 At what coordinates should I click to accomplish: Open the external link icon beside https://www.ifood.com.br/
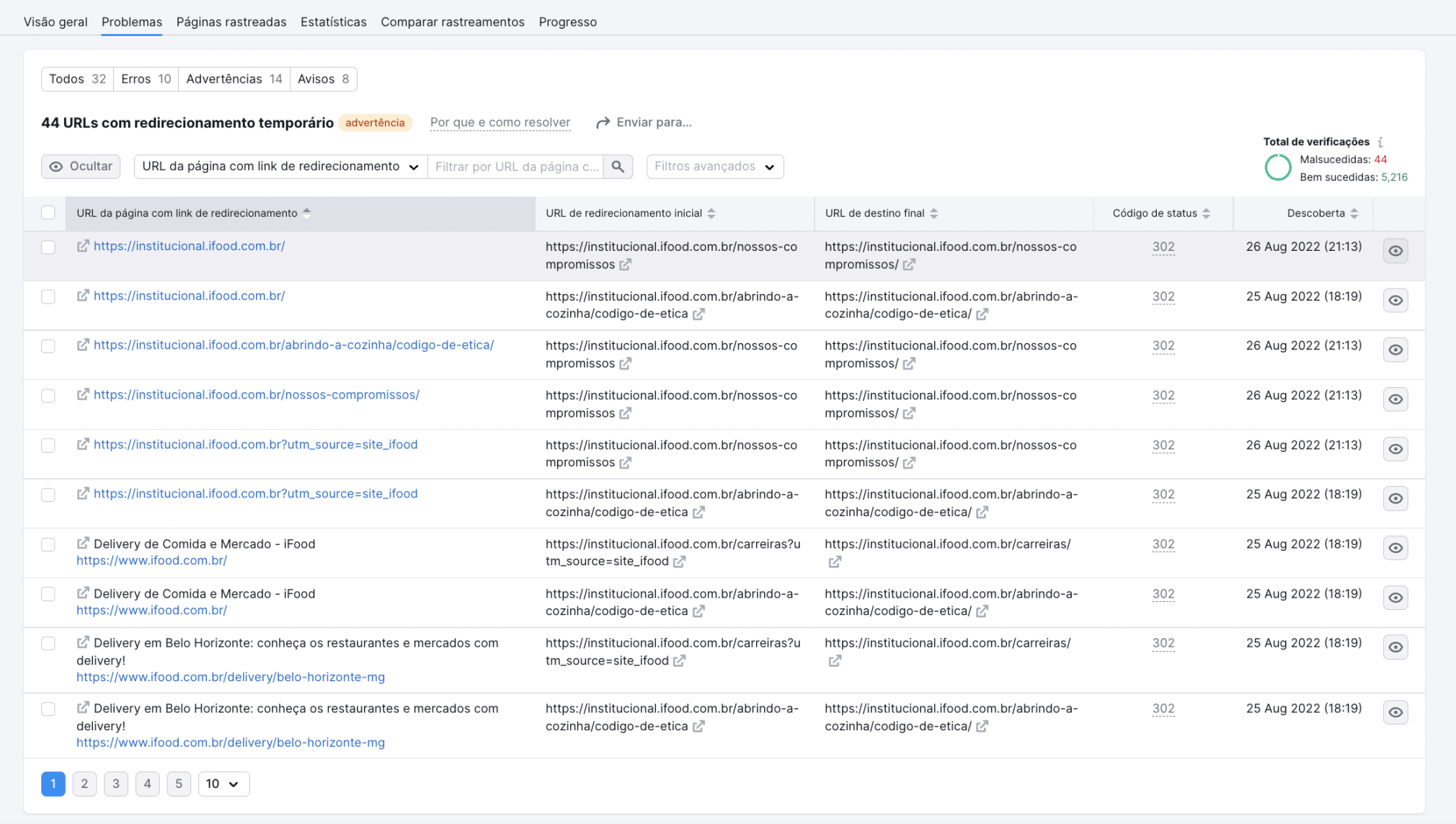coord(82,544)
